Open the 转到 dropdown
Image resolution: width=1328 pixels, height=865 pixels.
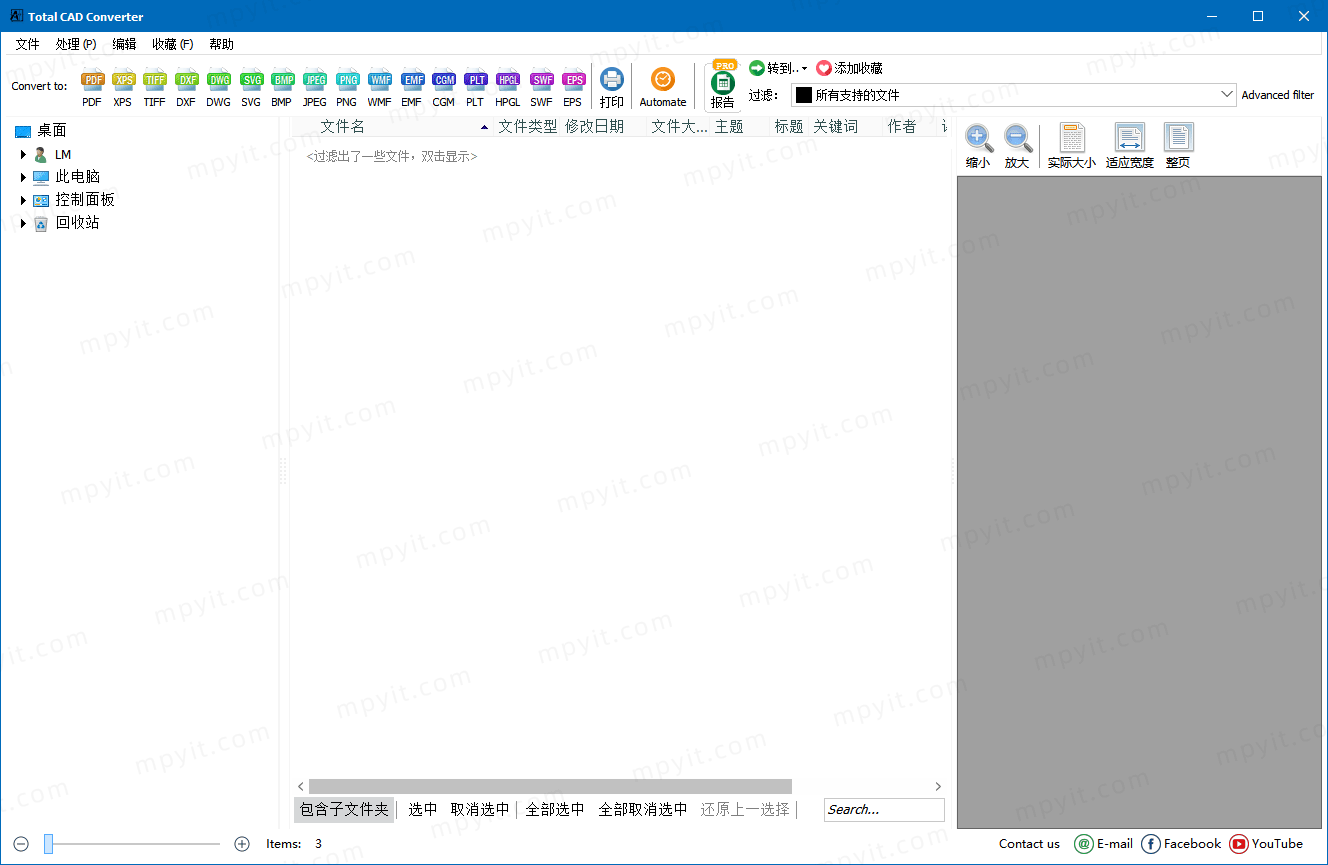779,68
